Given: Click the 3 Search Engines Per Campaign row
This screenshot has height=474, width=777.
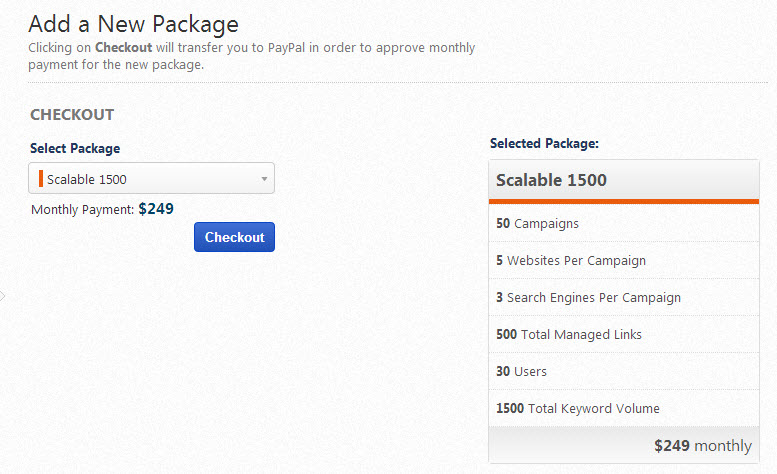Looking at the screenshot, I should coord(623,298).
